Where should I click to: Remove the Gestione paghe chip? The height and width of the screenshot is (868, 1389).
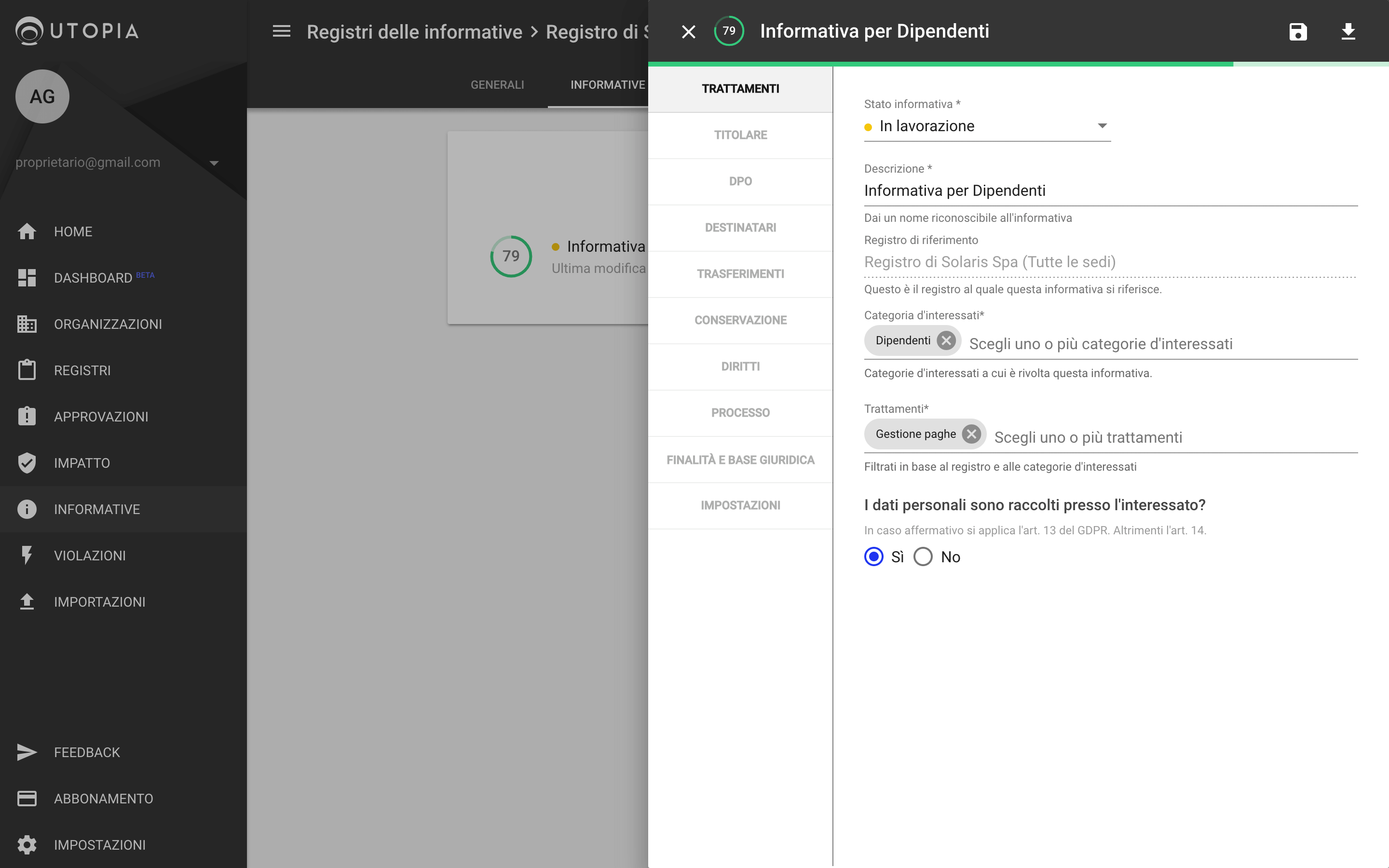[971, 434]
